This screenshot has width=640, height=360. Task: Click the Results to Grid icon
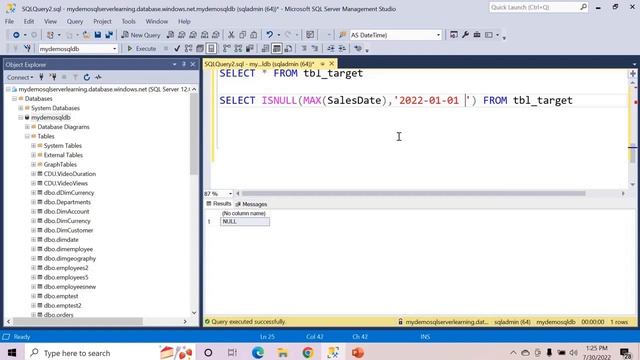[277, 49]
